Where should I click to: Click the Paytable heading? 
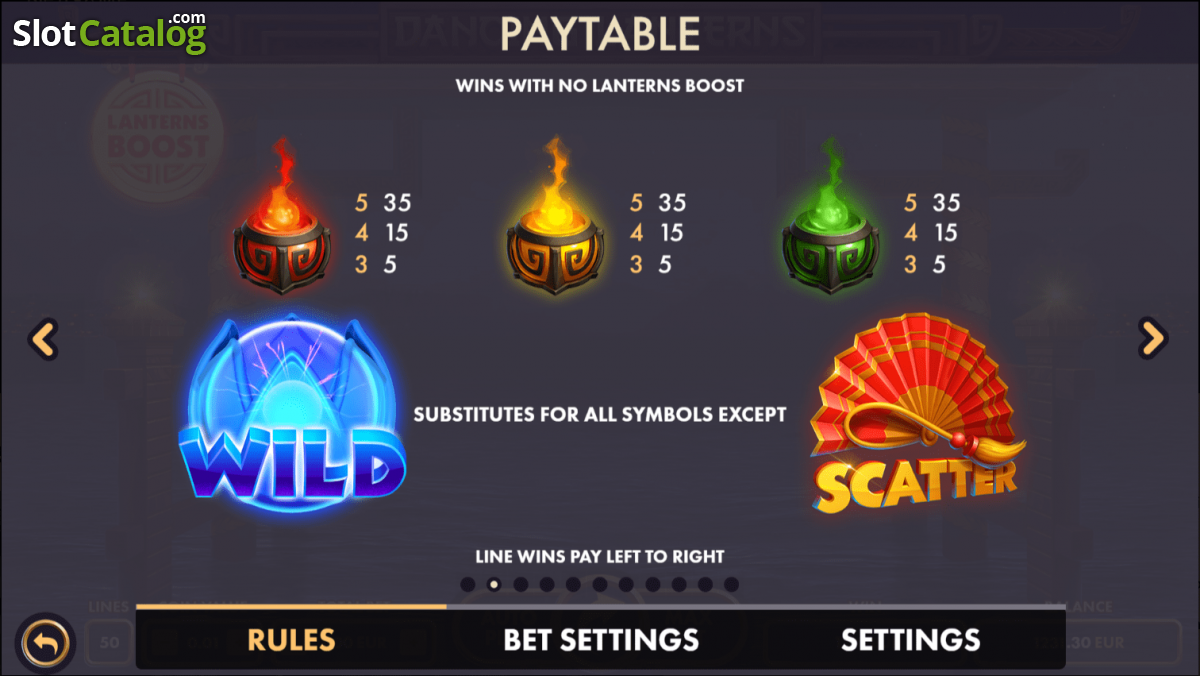click(x=600, y=32)
